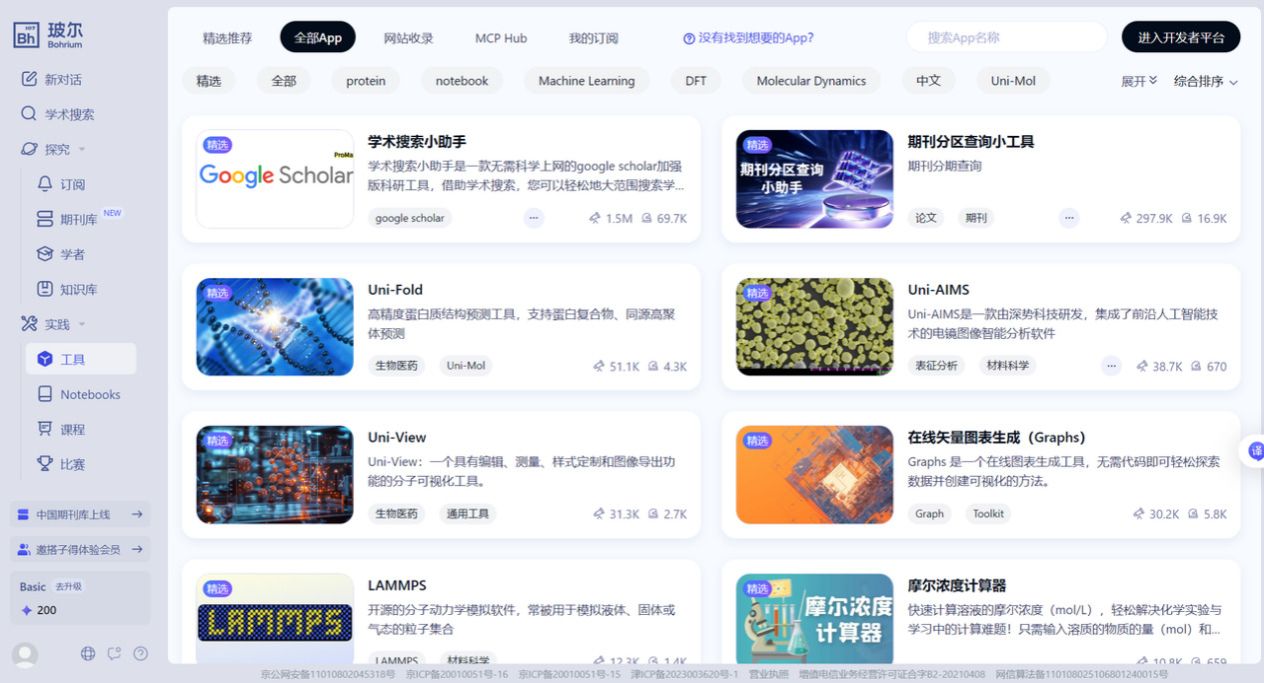The width and height of the screenshot is (1264, 683).
Task: Toggle the Machine Learning filter chip
Action: click(586, 81)
